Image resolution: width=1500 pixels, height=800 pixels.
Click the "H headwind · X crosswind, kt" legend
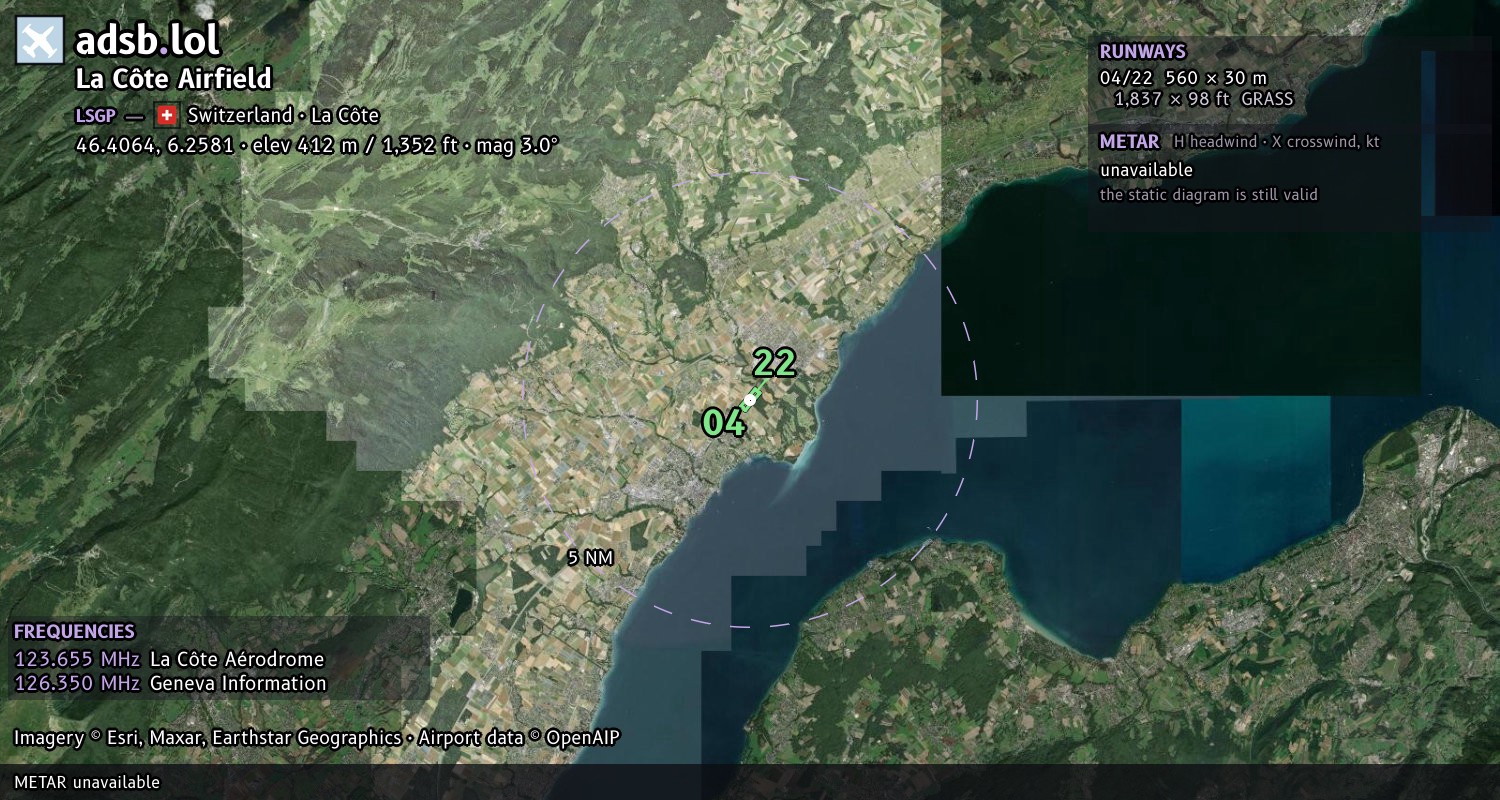click(x=1276, y=142)
